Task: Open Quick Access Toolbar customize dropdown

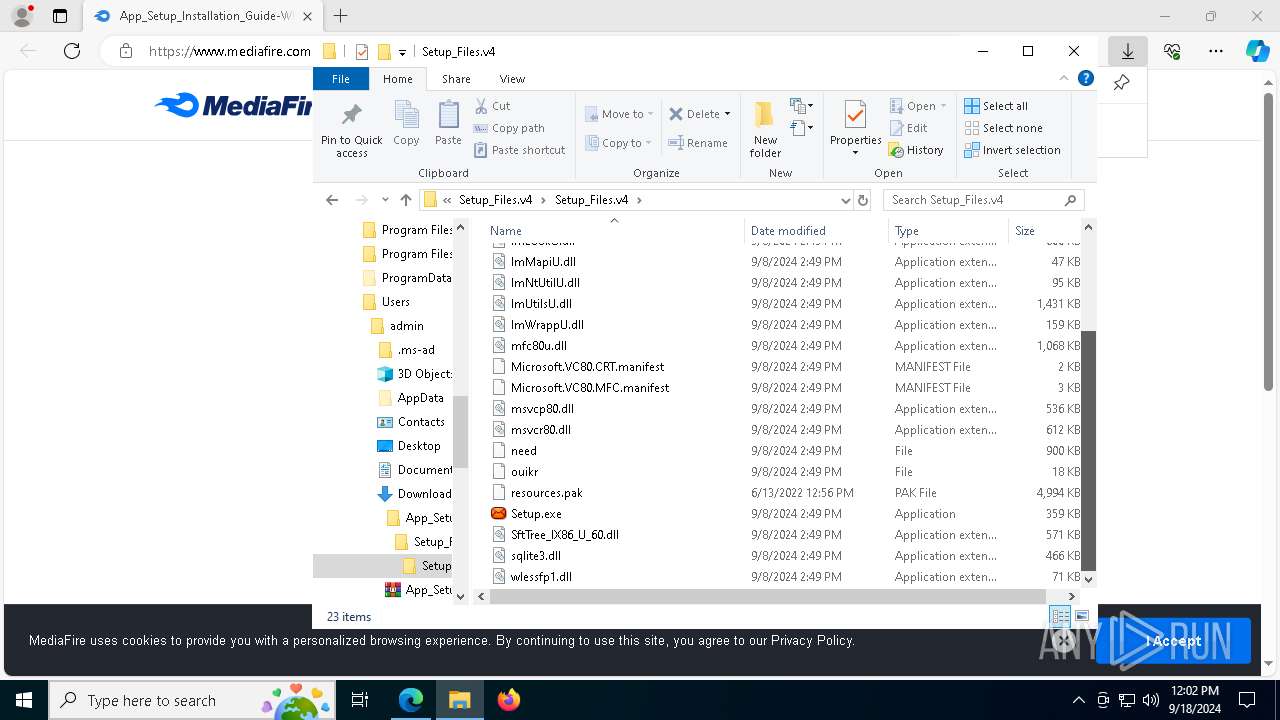Action: pos(402,52)
